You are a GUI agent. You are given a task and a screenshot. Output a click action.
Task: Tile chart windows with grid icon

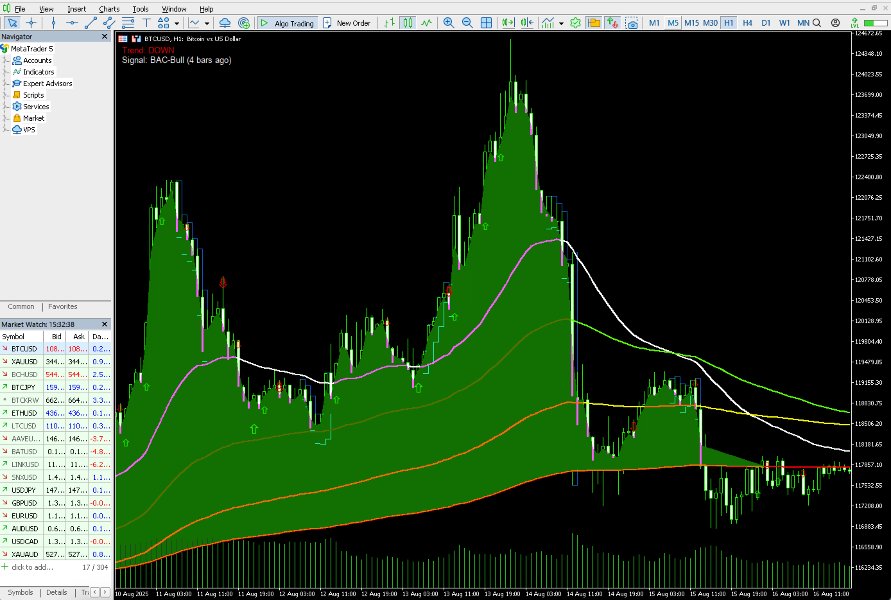click(486, 23)
